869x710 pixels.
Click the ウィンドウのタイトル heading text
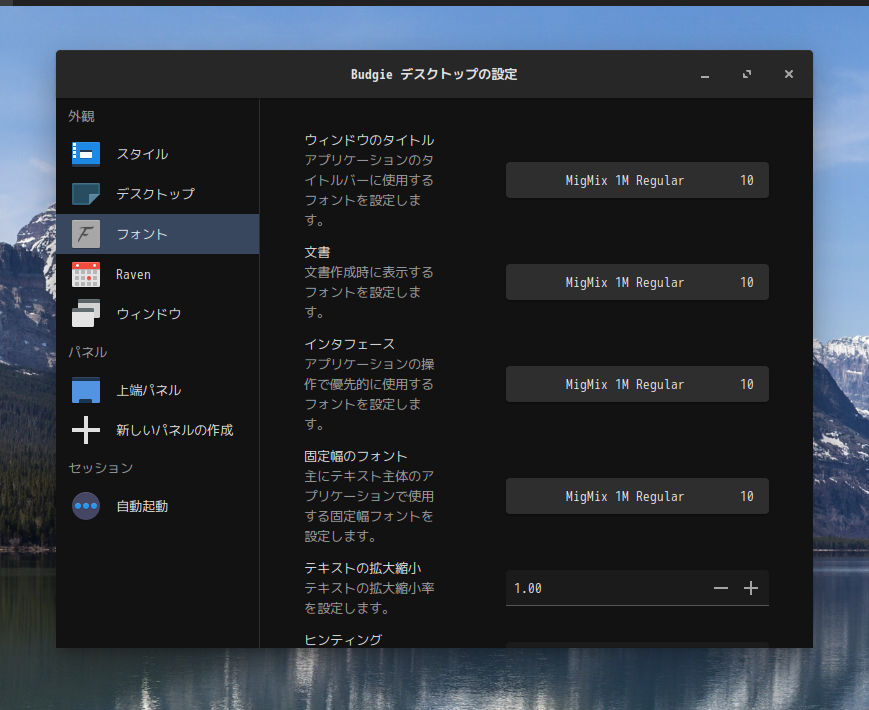click(x=369, y=140)
